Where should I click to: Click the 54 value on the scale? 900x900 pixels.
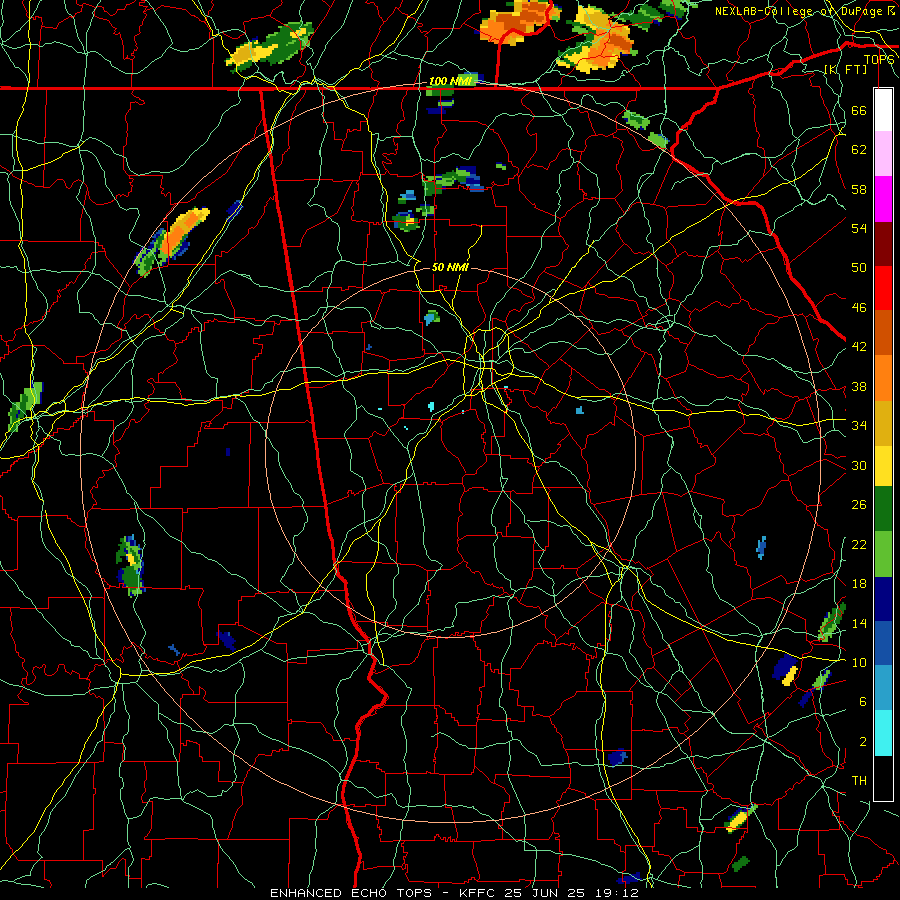pyautogui.click(x=859, y=228)
